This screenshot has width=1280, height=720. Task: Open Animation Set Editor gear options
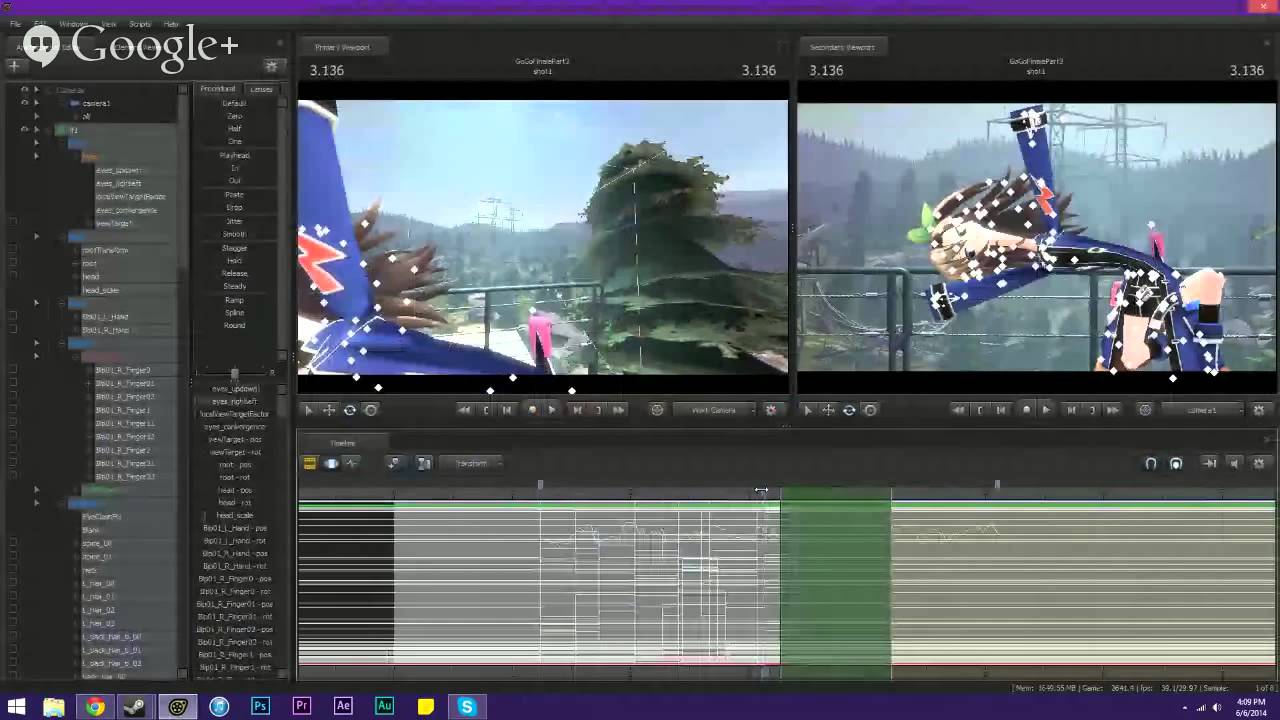coord(271,66)
